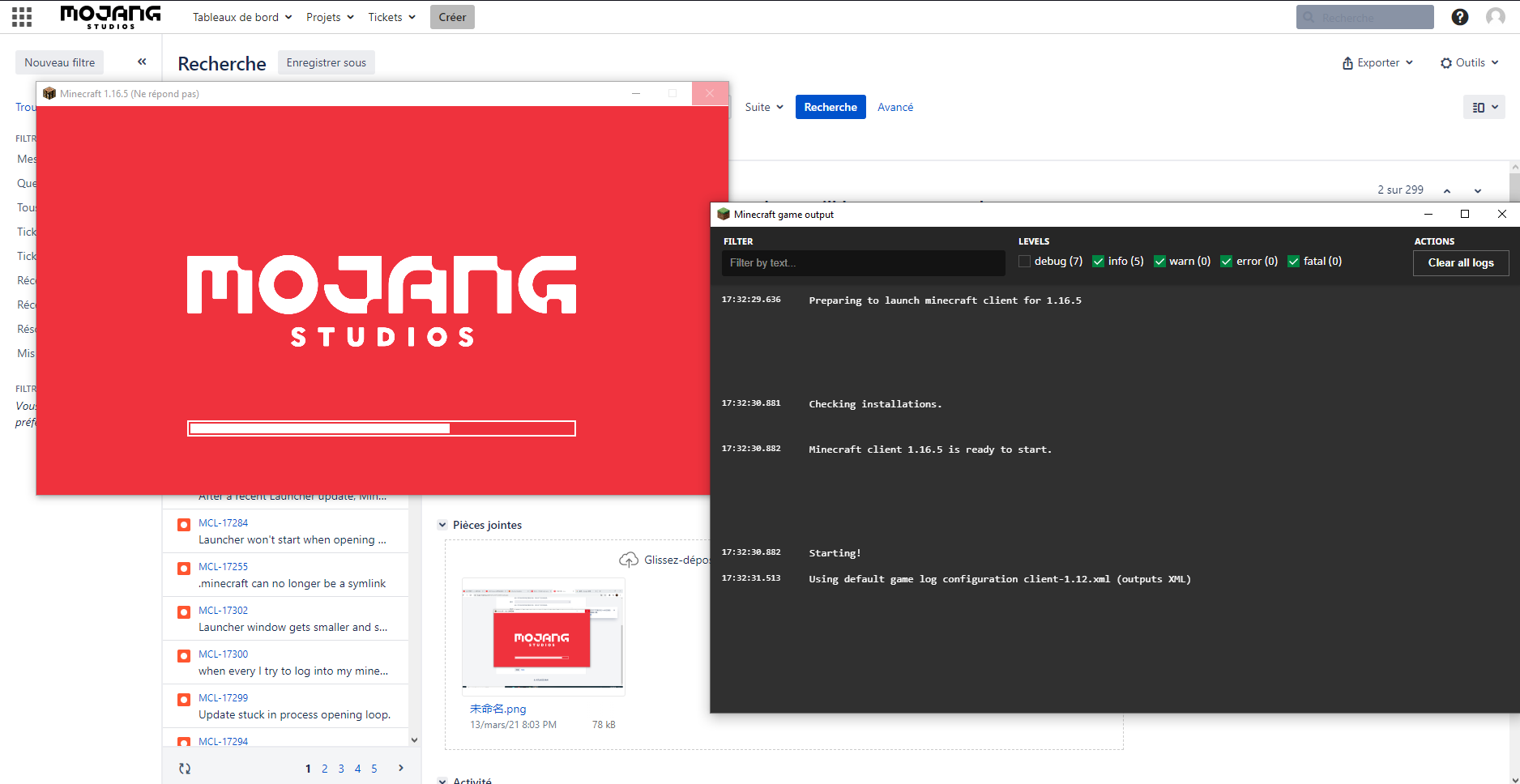
Task: Open the Exporter dropdown
Action: tap(1377, 62)
